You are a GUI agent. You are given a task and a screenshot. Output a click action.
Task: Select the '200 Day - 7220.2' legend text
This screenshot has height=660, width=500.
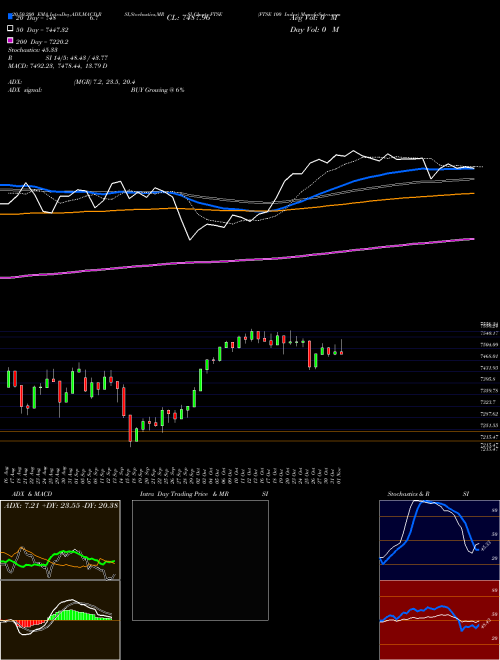tap(42, 42)
